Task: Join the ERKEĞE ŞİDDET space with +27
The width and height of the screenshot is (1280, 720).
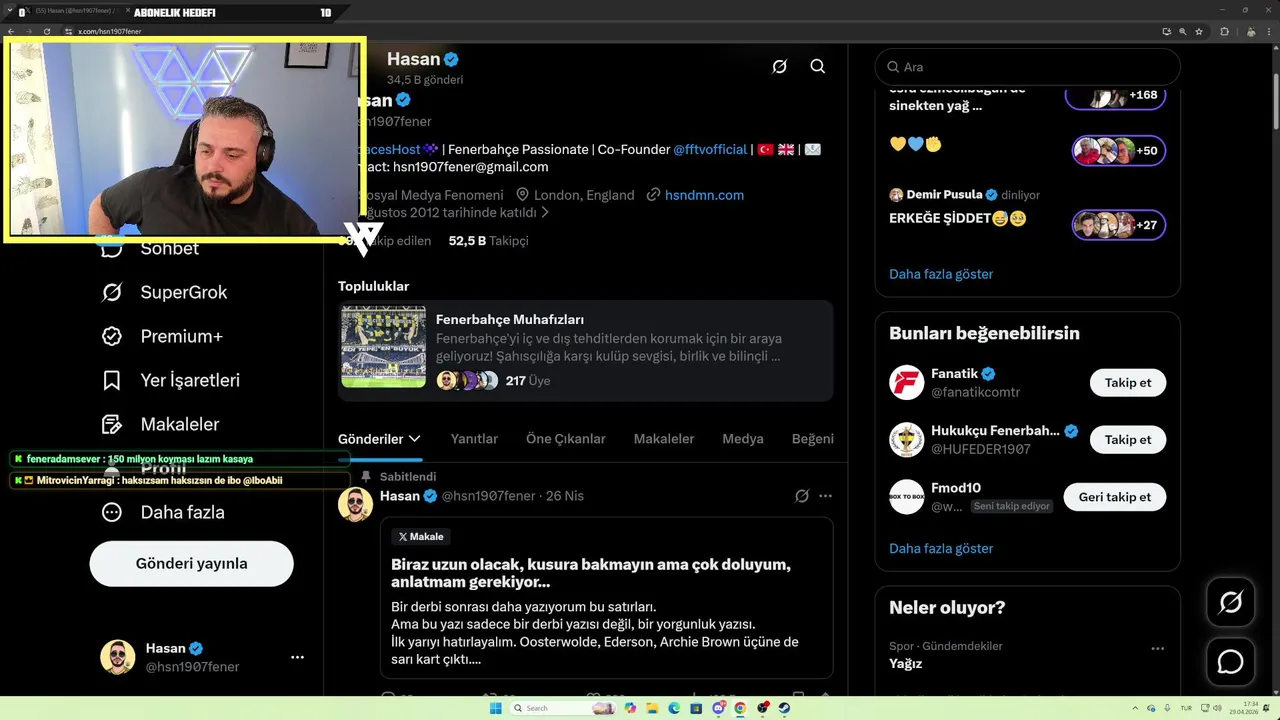Action: pyautogui.click(x=1118, y=225)
